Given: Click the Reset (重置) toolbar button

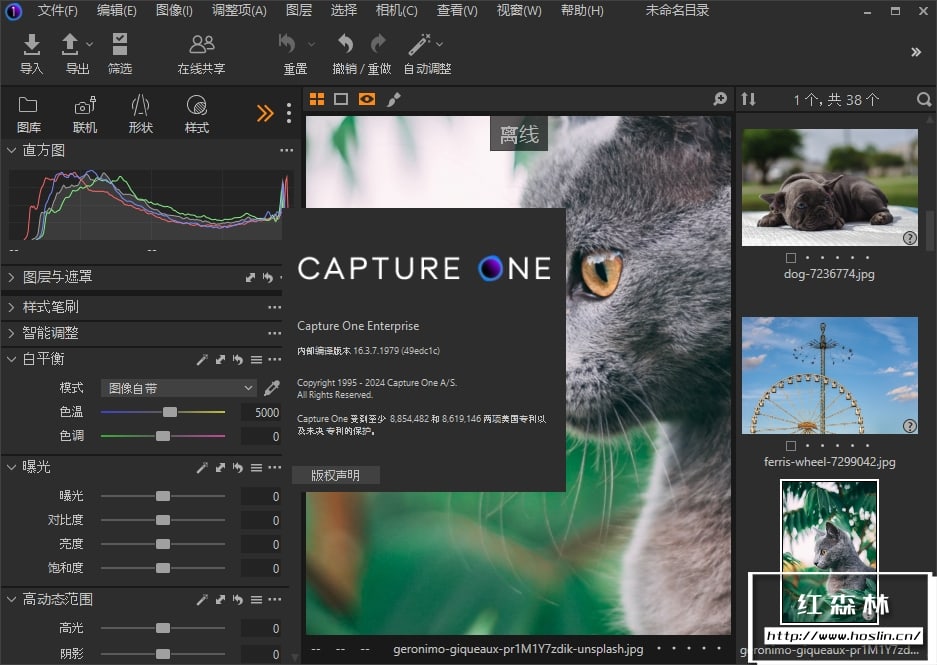Looking at the screenshot, I should [288, 45].
